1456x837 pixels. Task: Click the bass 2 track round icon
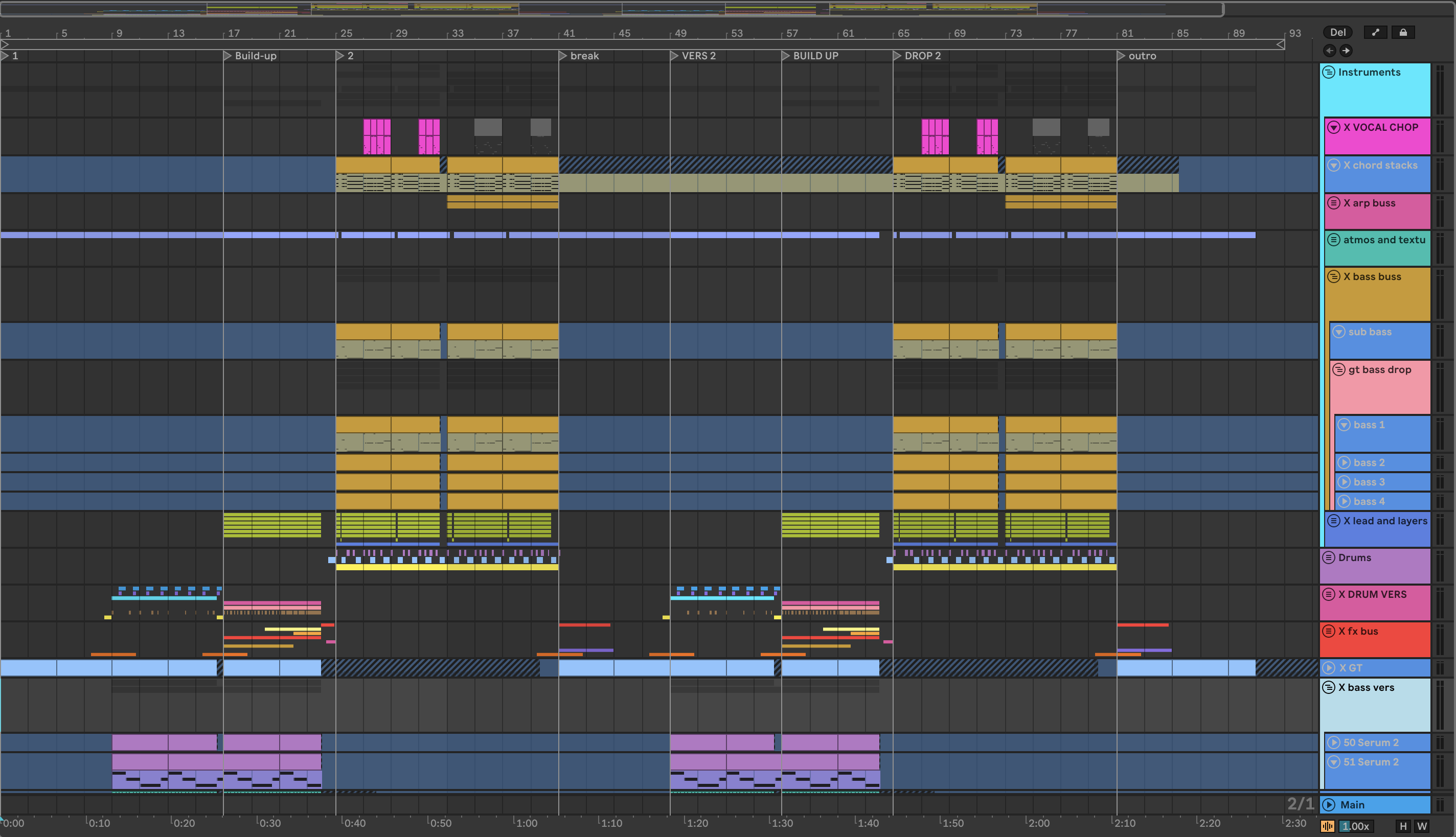click(1344, 462)
